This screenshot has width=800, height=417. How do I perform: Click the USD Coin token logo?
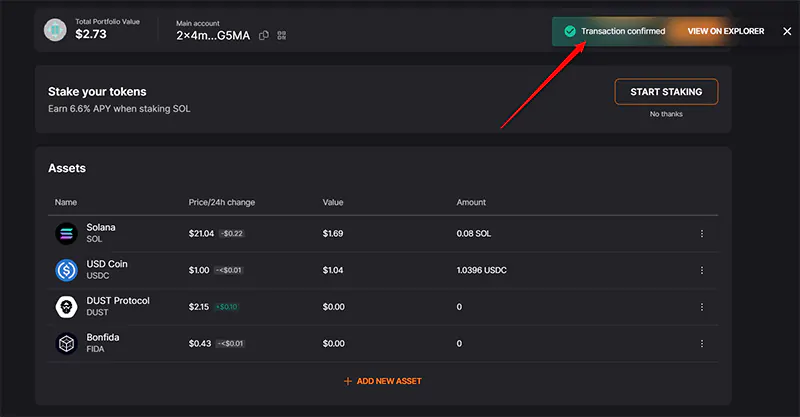[67, 270]
